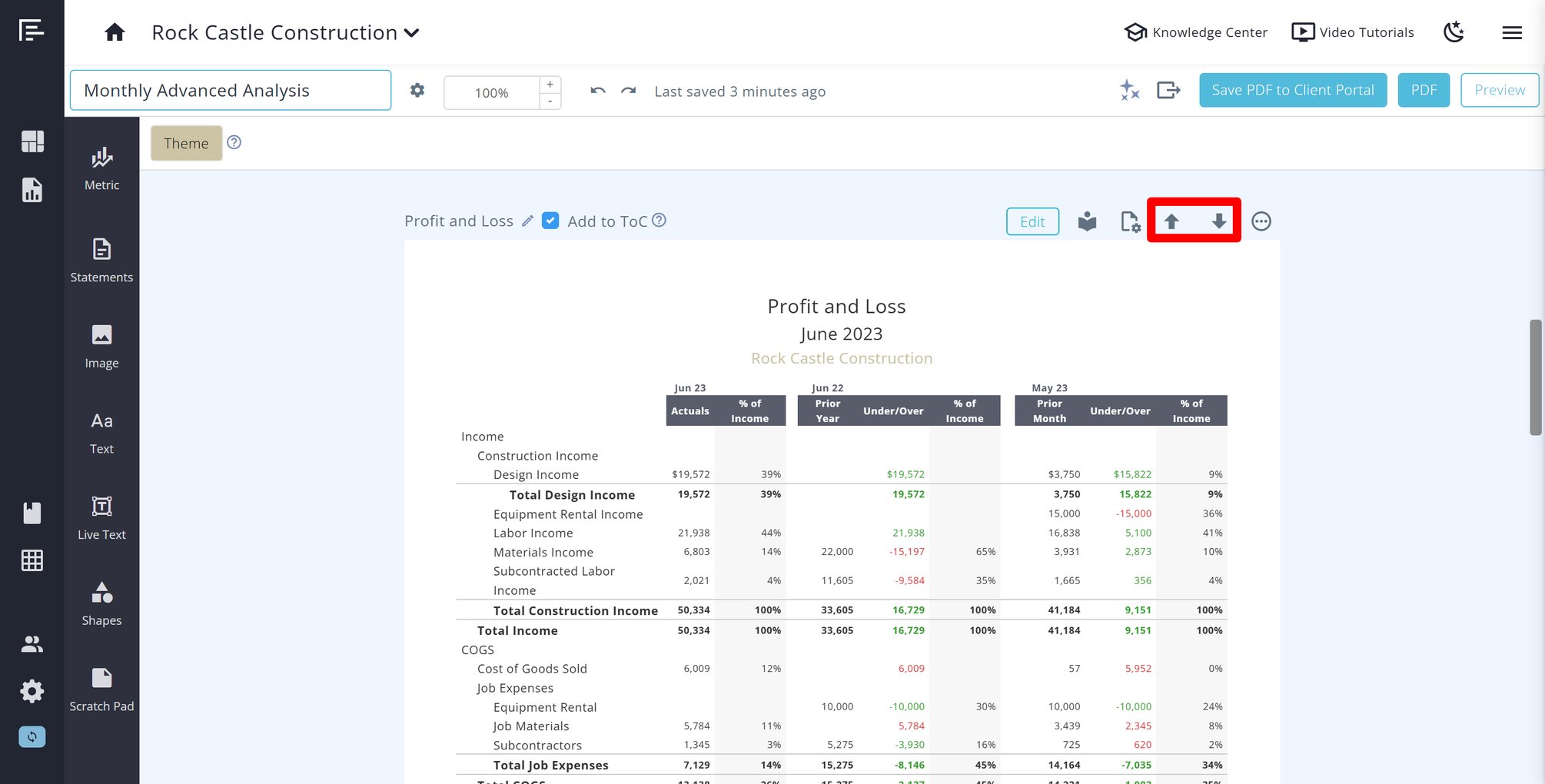This screenshot has height=784, width=1545.
Task: Toggle dark mode moon icon
Action: (x=1454, y=32)
